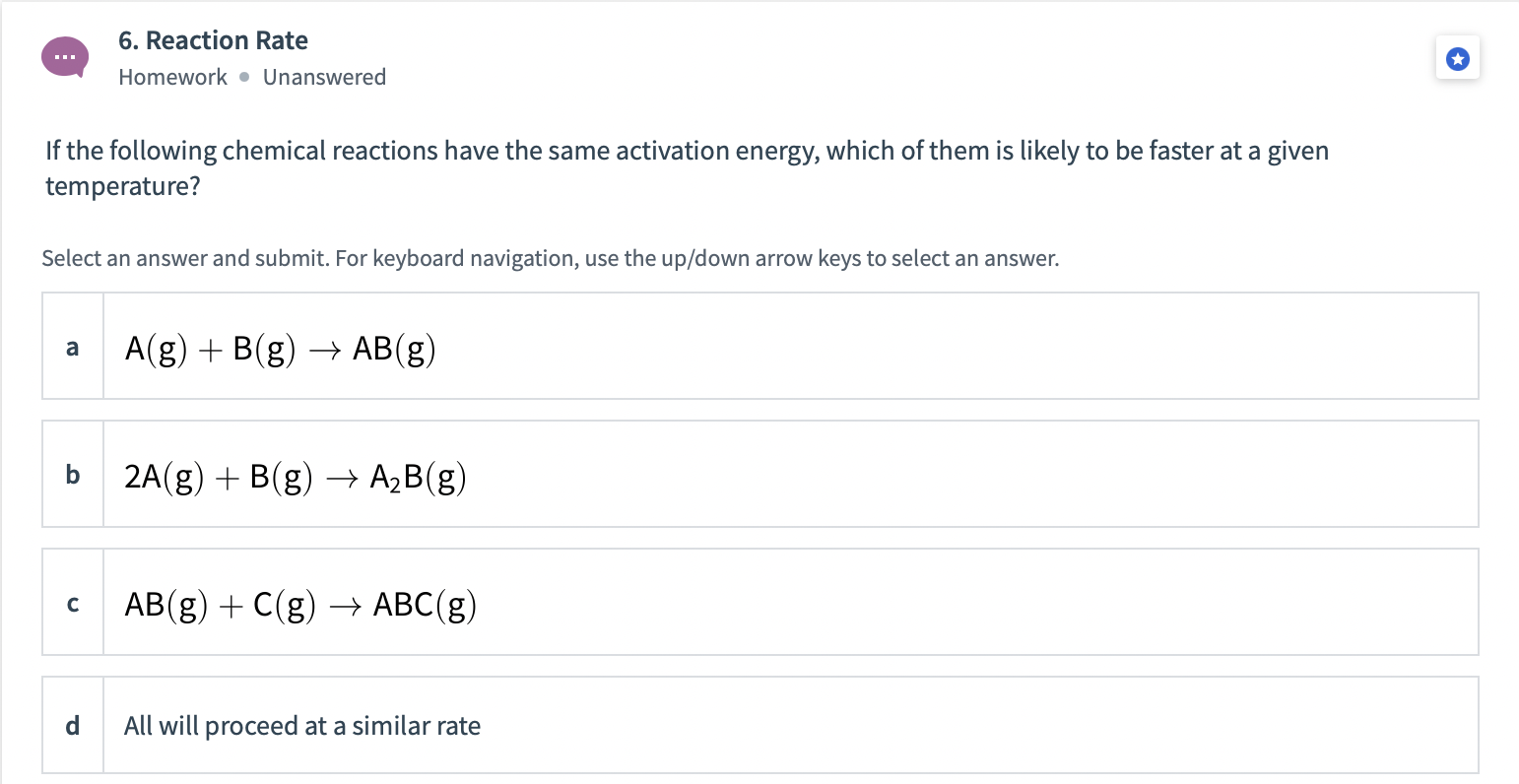Click the Homework label
The height and width of the screenshot is (784, 1519).
tap(172, 77)
